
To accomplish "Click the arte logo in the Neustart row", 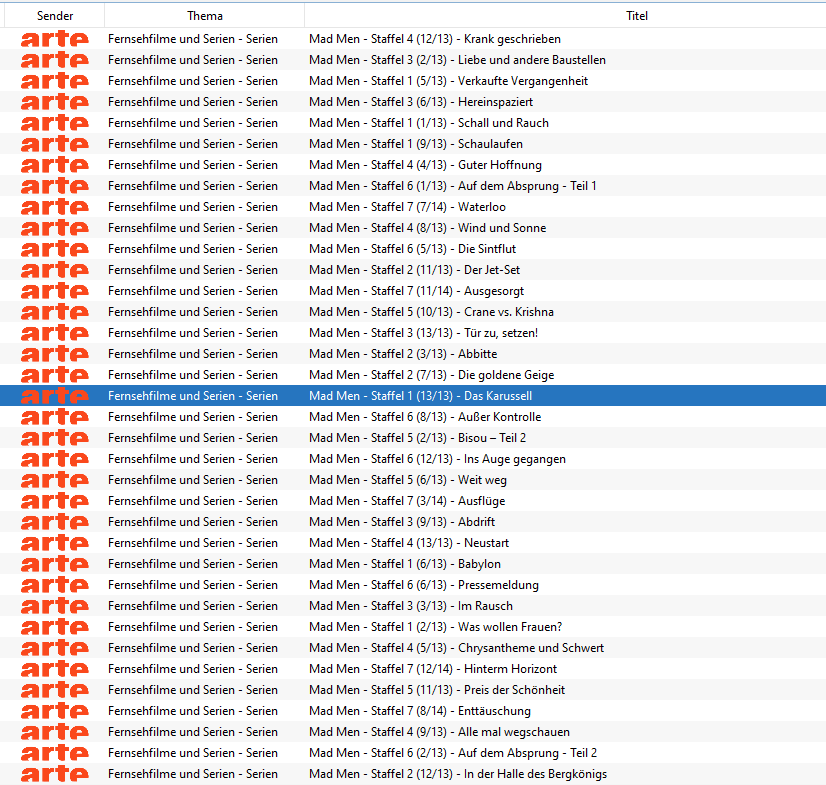I will (x=55, y=543).
